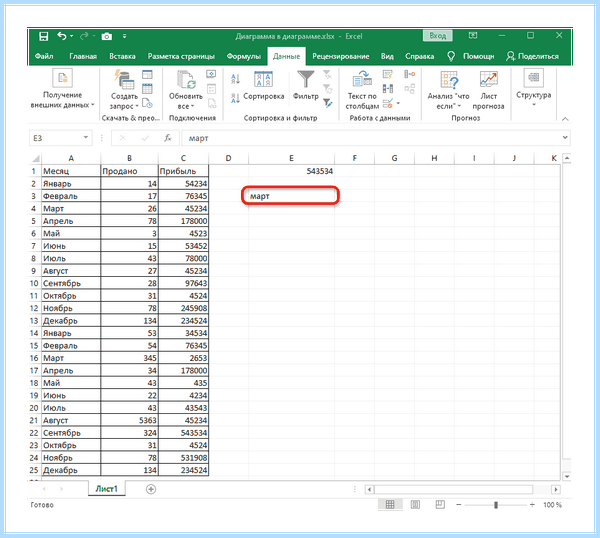Click the zoom in plus button
Viewport: 600px width, 538px height.
532,505
